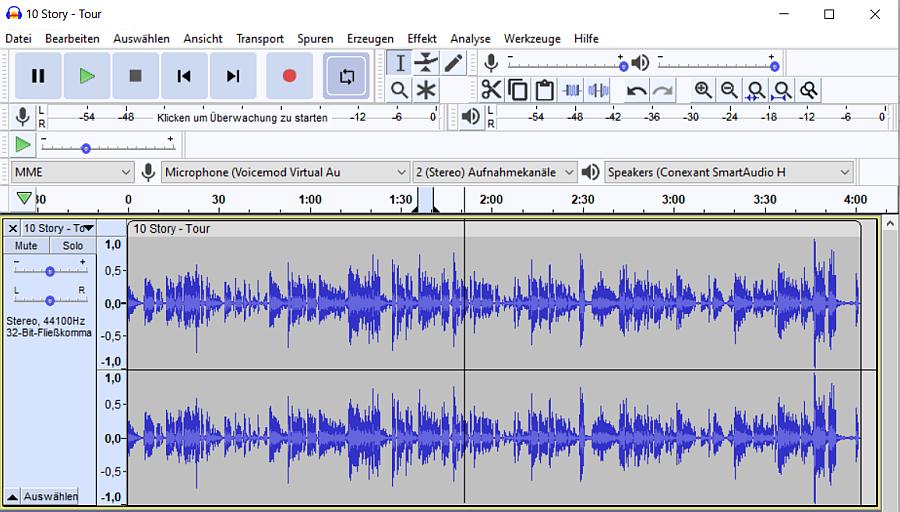Image resolution: width=900 pixels, height=512 pixels.
Task: Redo the last undone action
Action: click(662, 90)
